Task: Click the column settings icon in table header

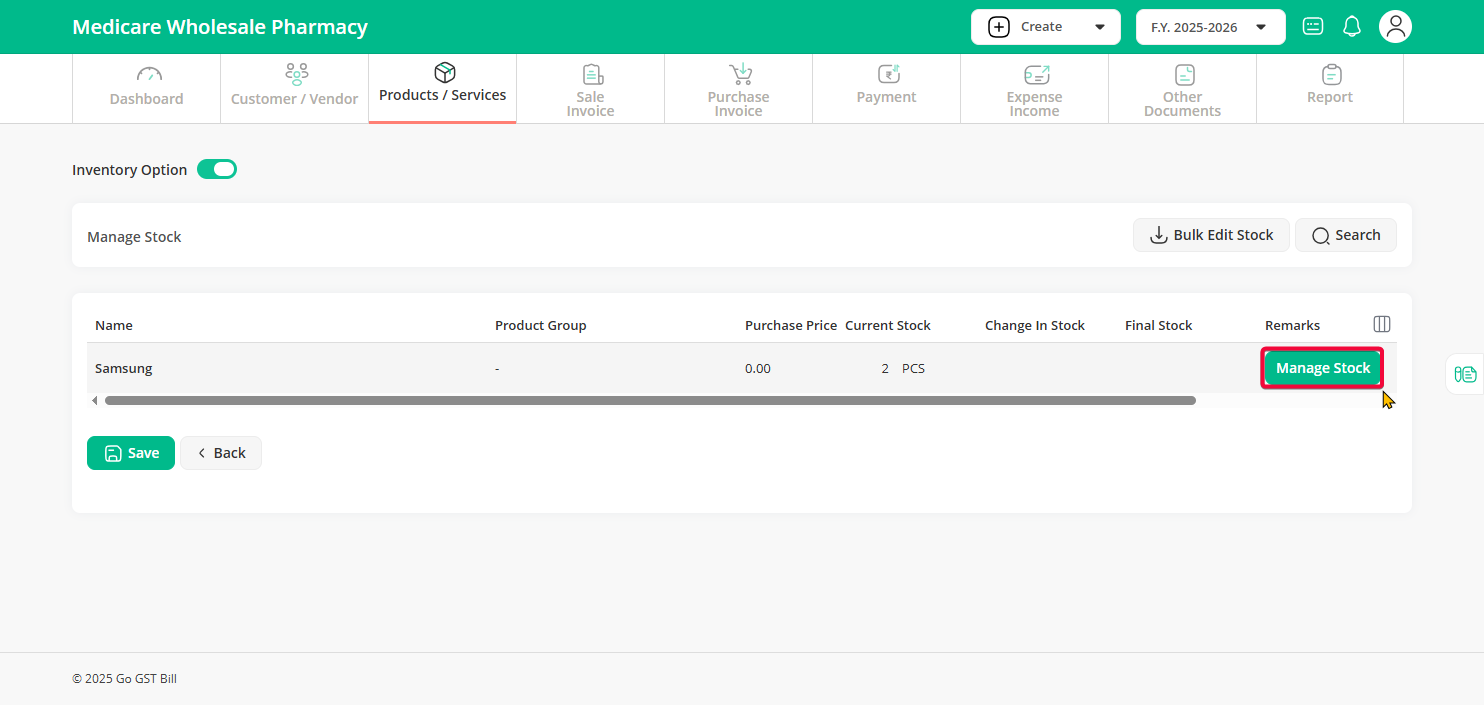Action: tap(1382, 324)
